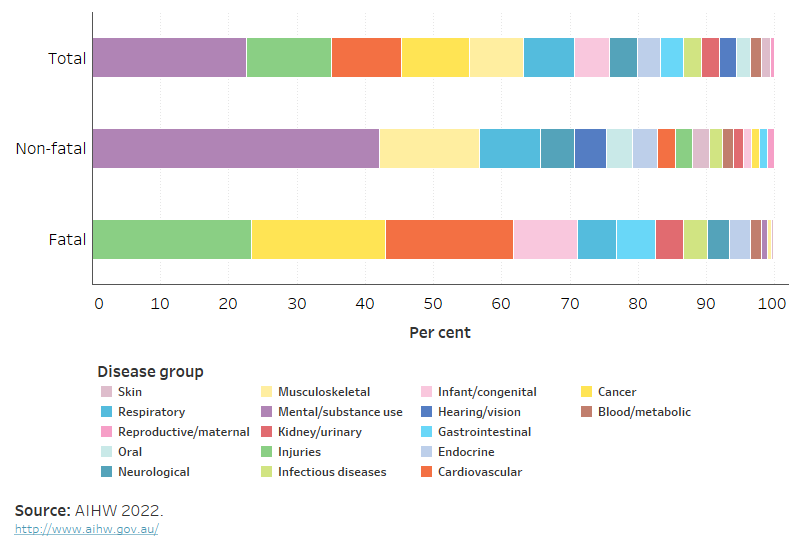Select the Cancer legend swatch
Viewport: 800px width, 550px height.
point(589,392)
